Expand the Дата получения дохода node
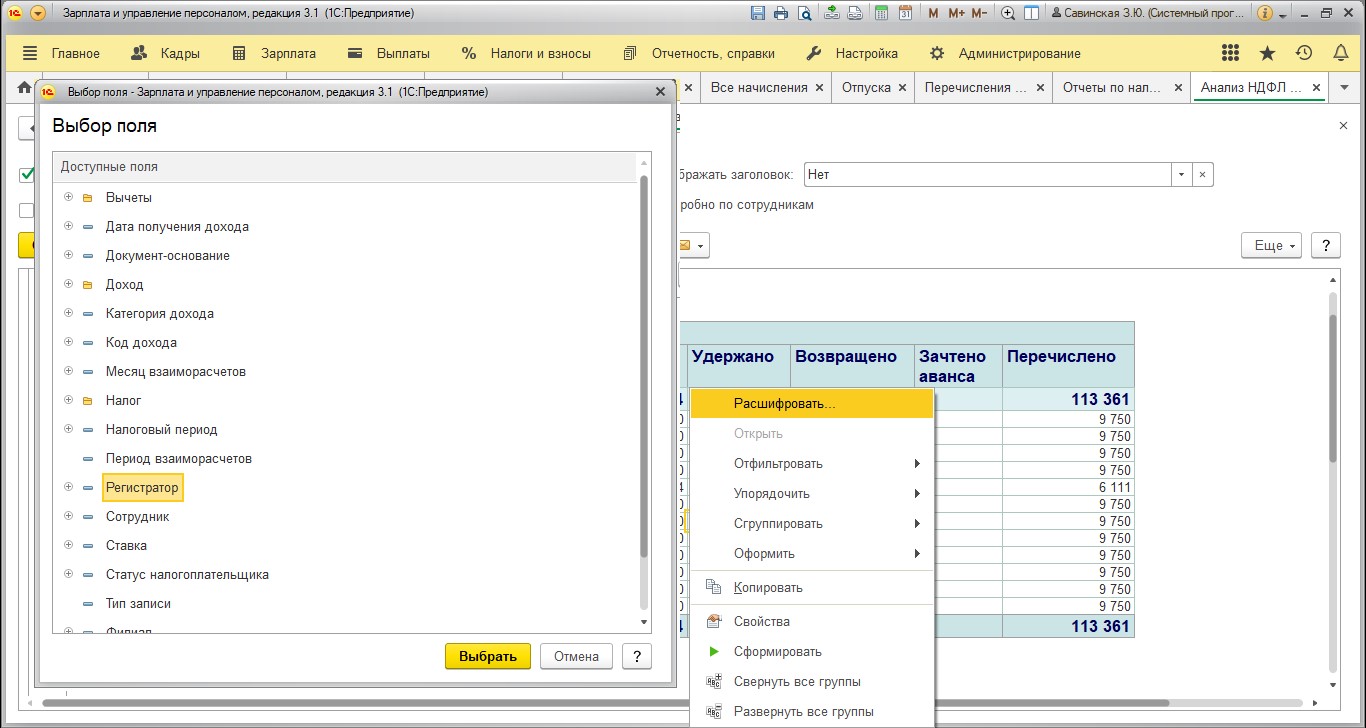 68,226
